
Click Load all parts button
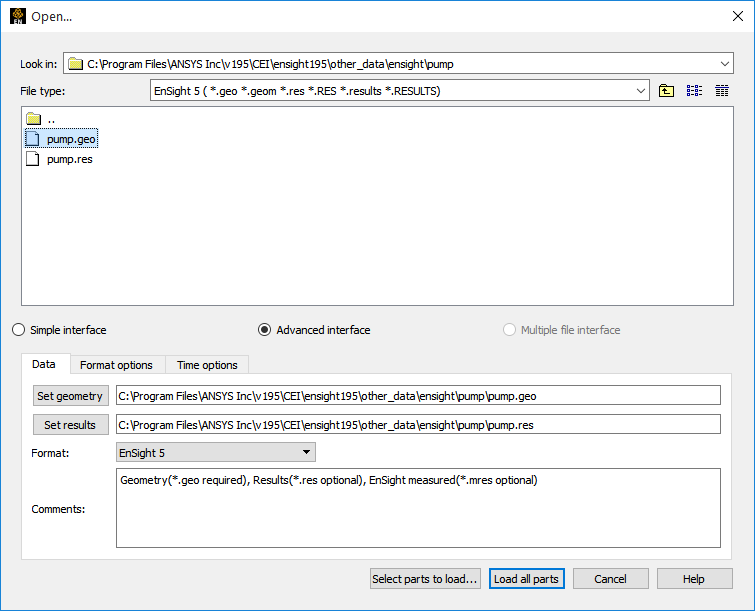pos(526,579)
